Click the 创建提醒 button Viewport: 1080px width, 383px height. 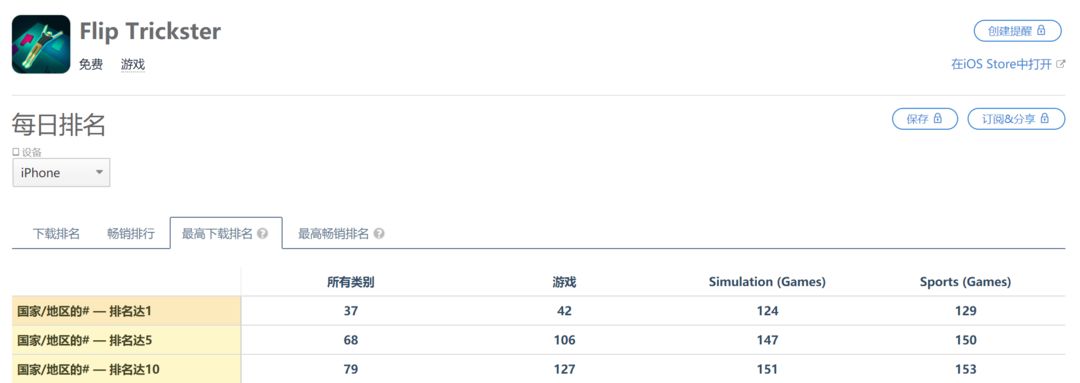(1017, 31)
